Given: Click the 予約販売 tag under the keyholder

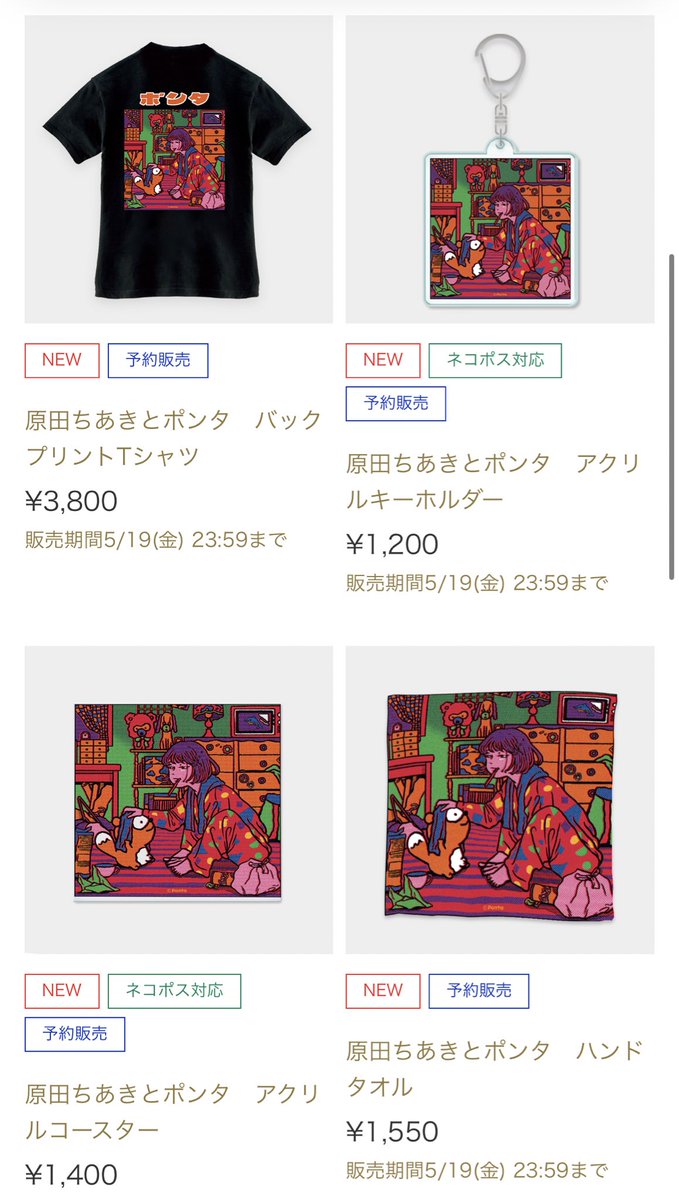Looking at the screenshot, I should coord(396,404).
